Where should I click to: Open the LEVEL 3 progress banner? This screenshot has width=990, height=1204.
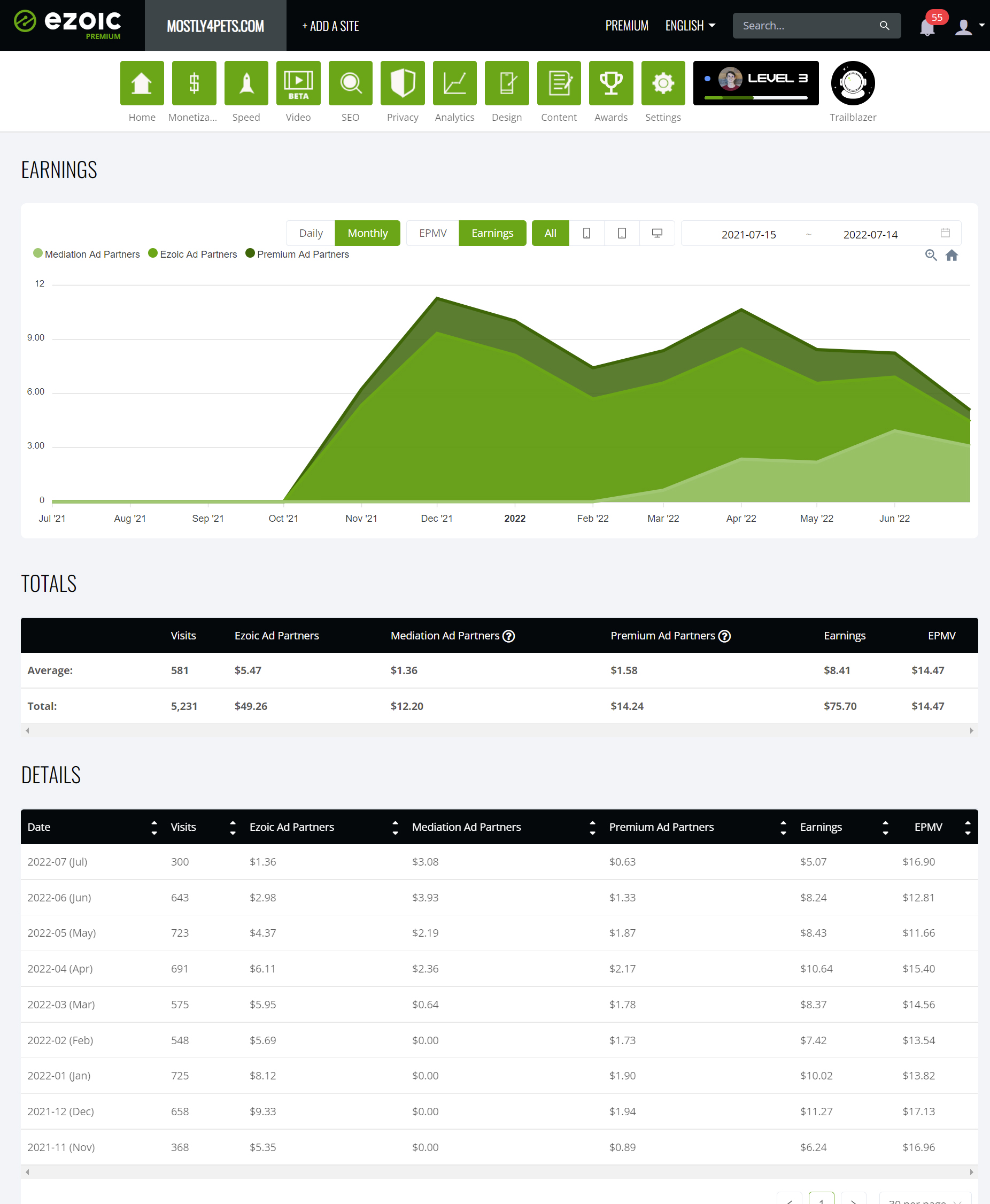tap(756, 83)
